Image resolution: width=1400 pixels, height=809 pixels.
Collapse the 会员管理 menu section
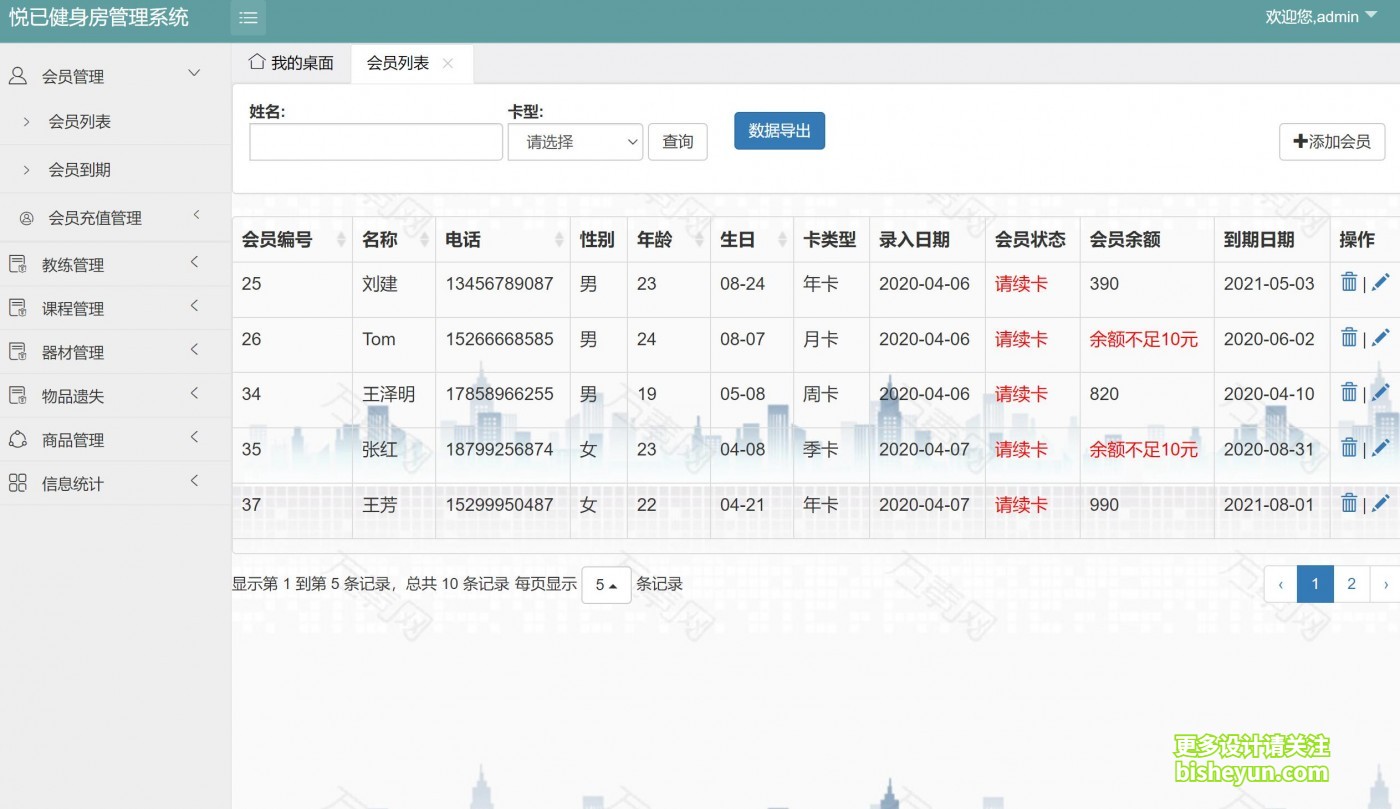coord(193,72)
